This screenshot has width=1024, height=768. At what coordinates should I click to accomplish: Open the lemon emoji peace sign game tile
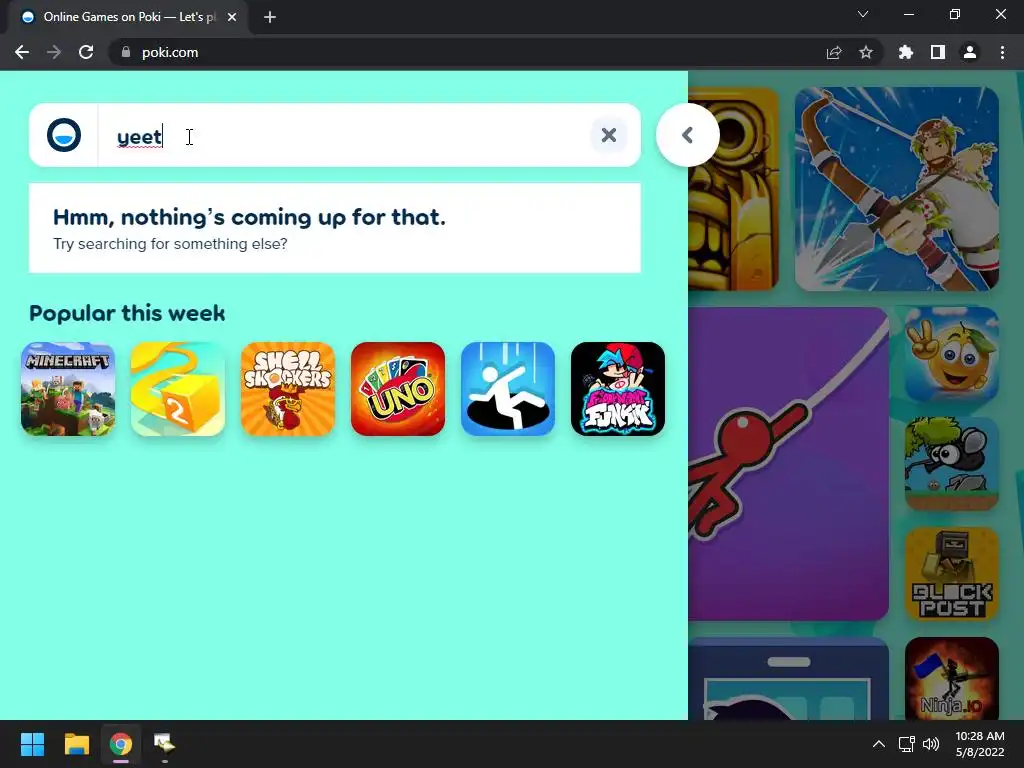coord(952,354)
